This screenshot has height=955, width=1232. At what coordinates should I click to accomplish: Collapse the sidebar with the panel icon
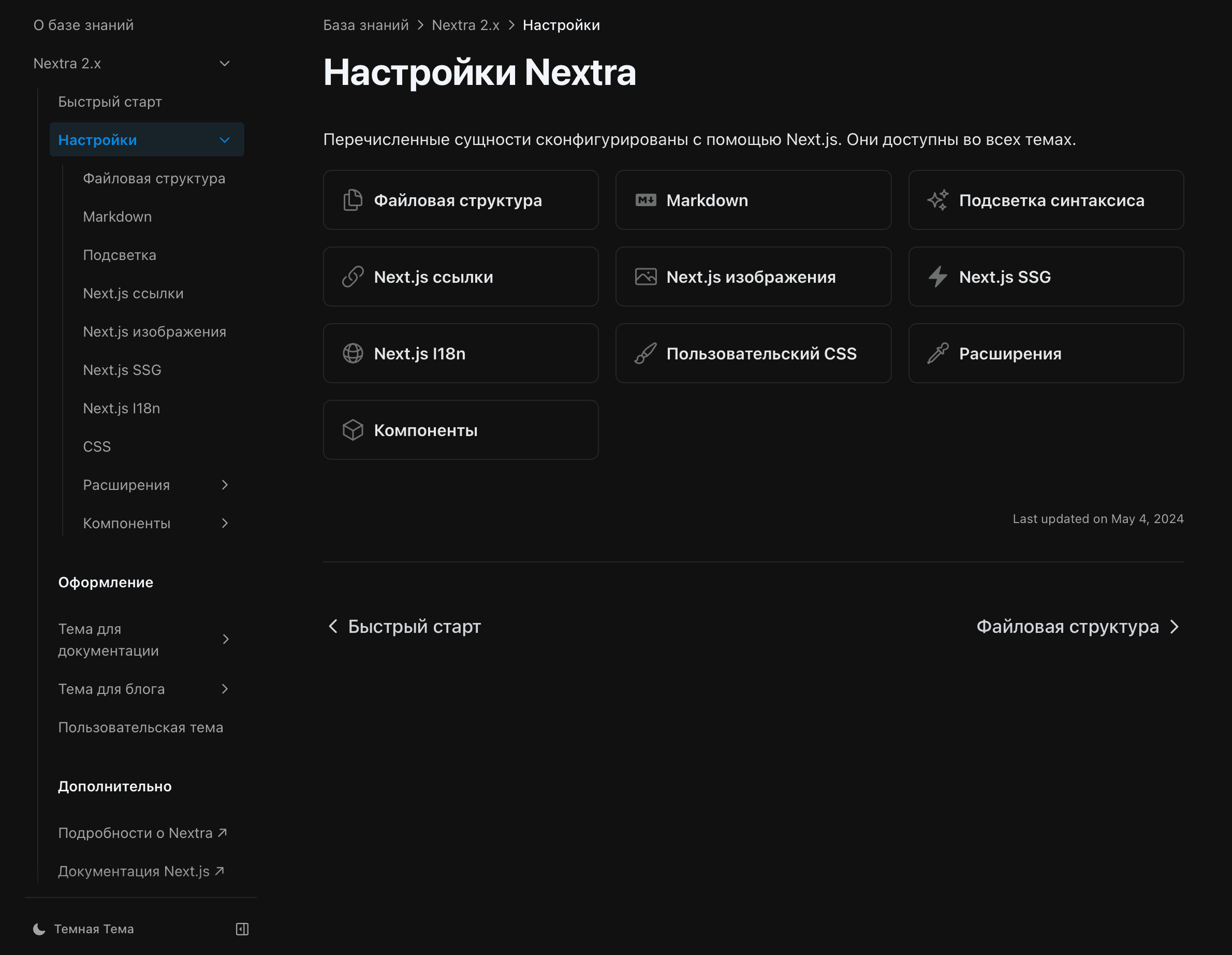pos(242,929)
